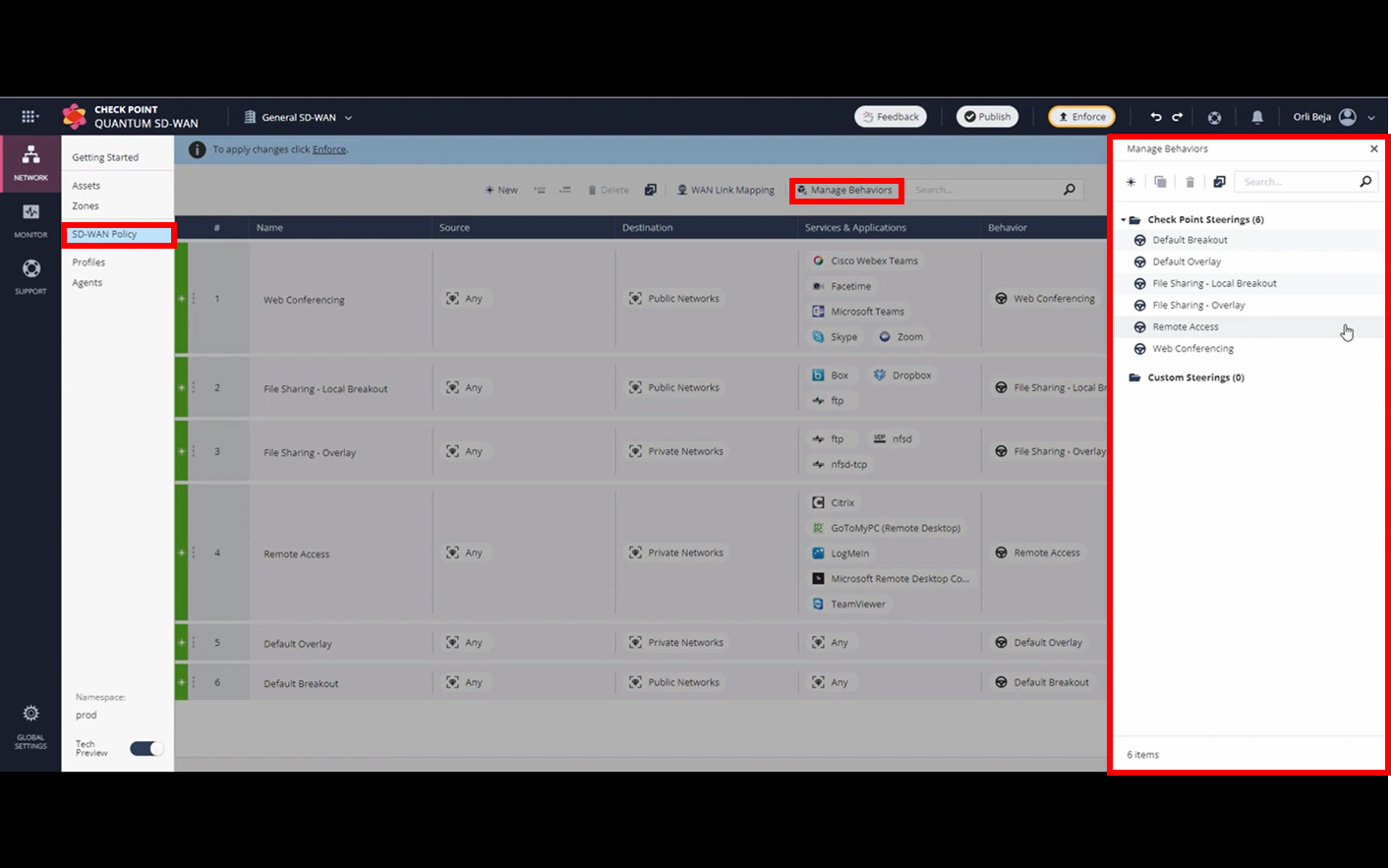Select SD-WAN Policy menu item

click(118, 234)
